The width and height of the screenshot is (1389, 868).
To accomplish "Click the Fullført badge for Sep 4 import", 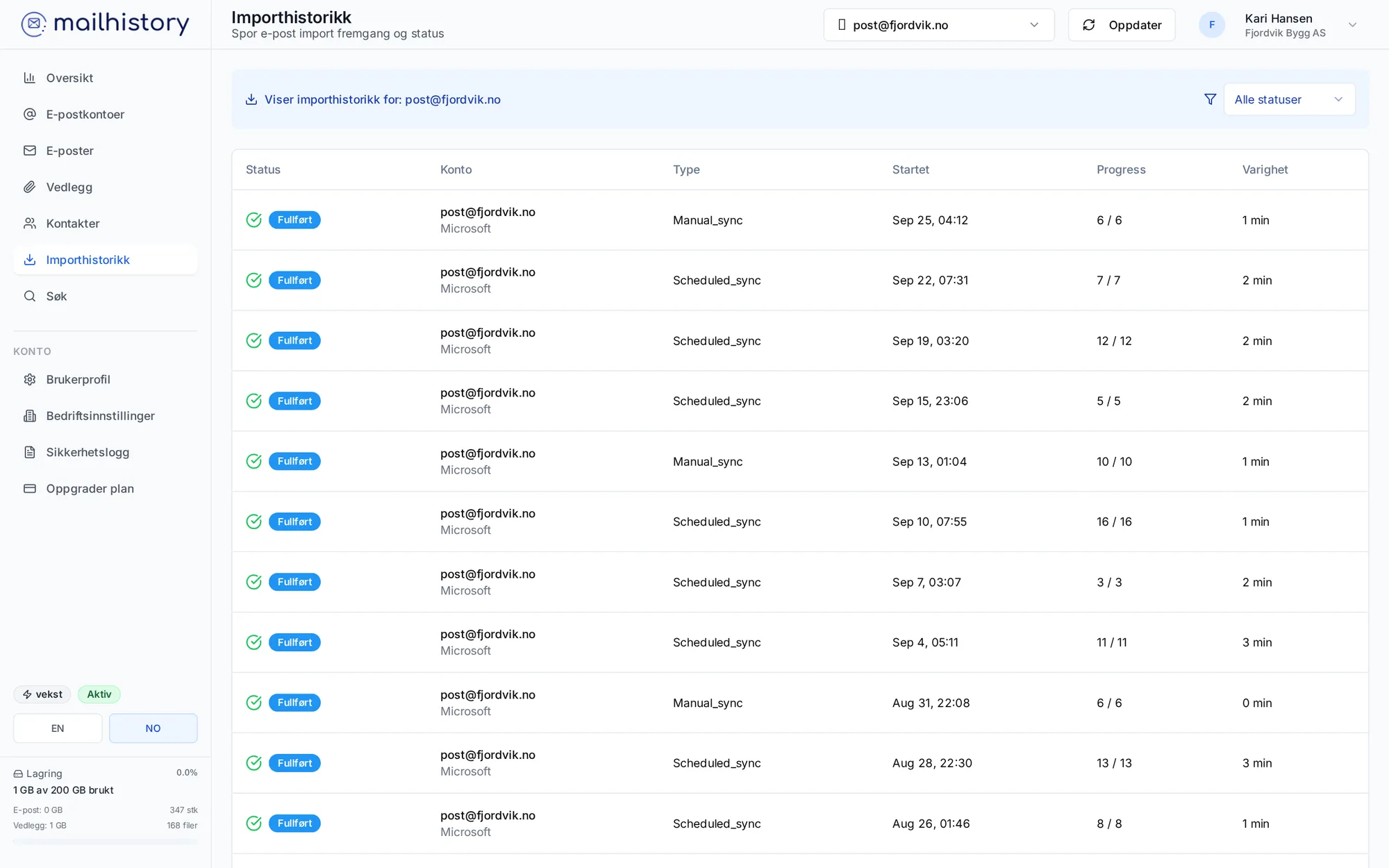I will click(x=294, y=642).
